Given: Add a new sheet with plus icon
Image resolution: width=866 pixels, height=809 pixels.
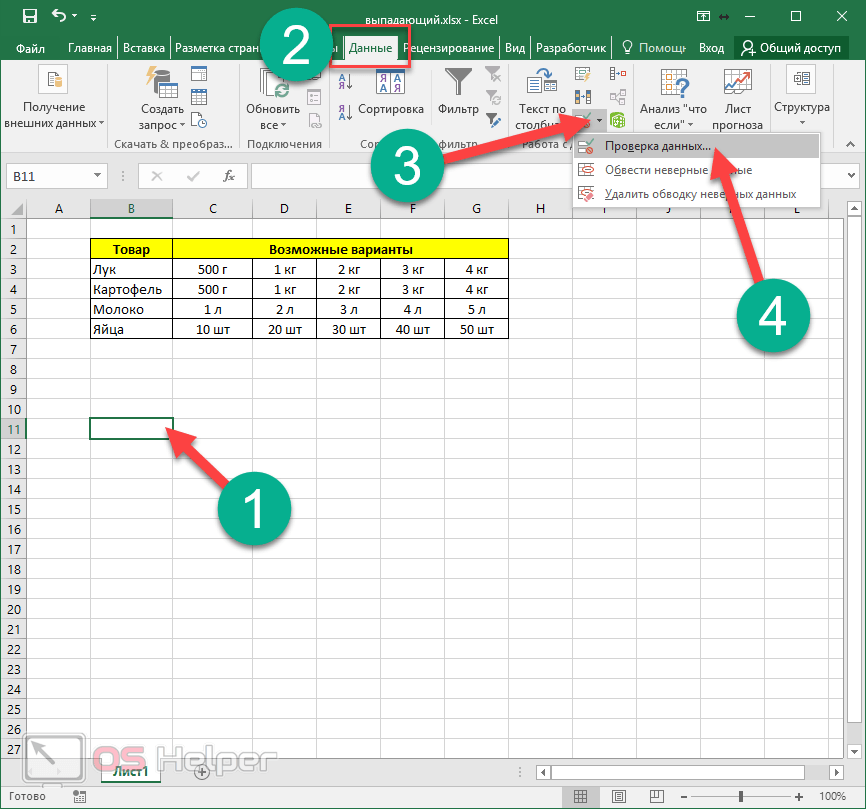Looking at the screenshot, I should 202,771.
